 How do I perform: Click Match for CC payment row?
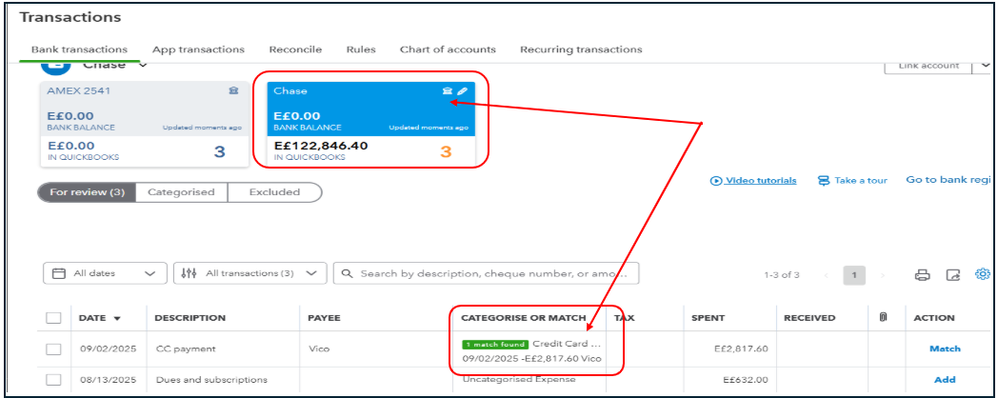[945, 349]
